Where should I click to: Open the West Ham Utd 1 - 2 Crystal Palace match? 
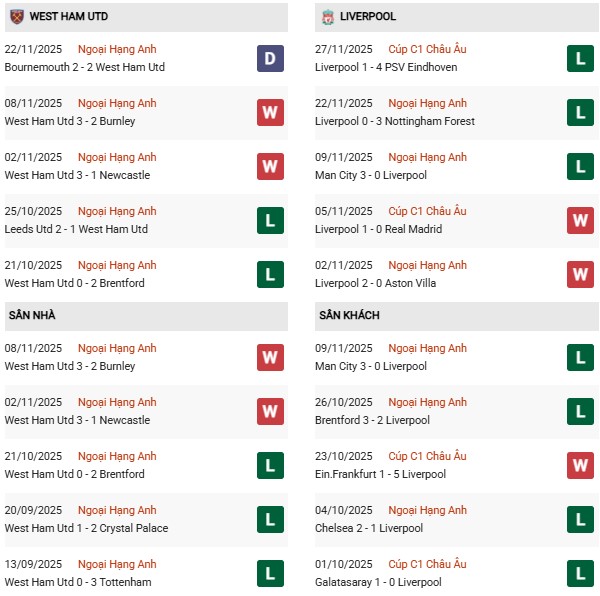86,529
